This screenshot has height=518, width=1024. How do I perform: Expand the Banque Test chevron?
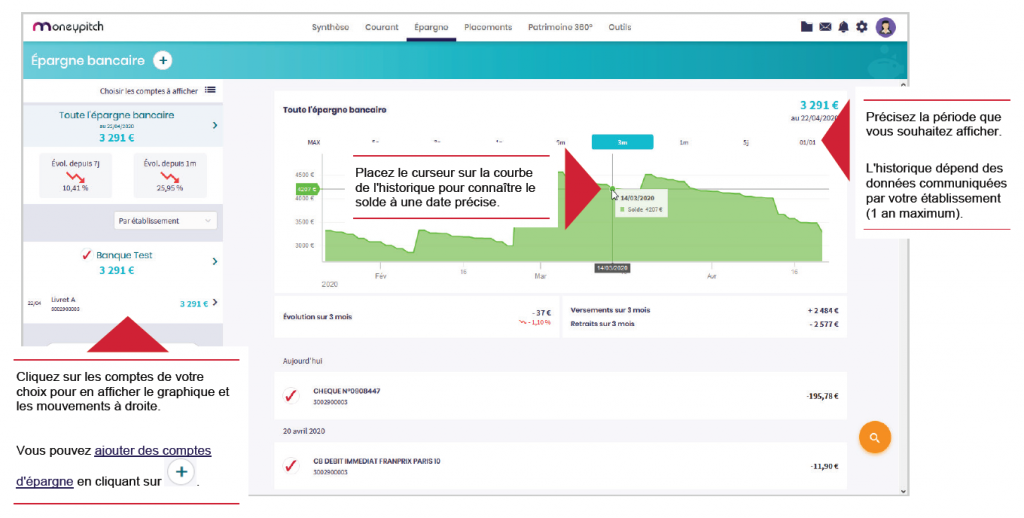(215, 262)
